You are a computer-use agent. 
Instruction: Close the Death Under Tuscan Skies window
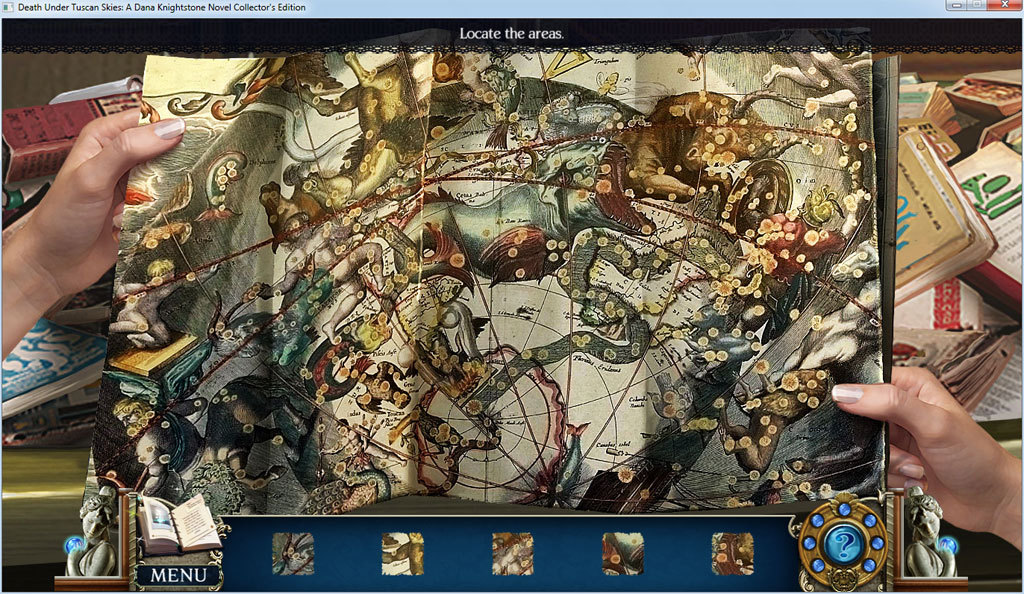[x=1005, y=5]
